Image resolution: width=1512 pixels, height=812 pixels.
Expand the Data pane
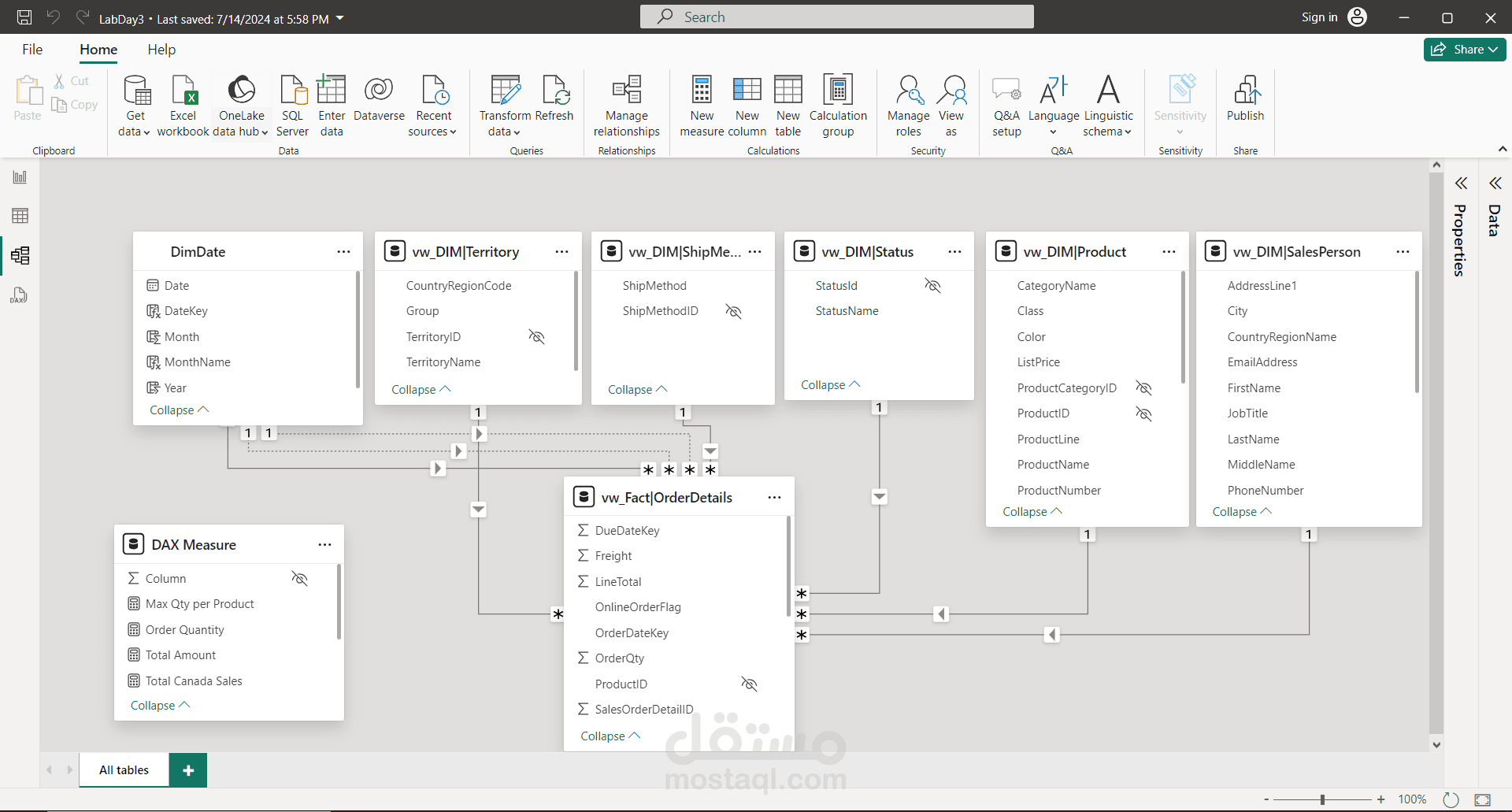[1495, 184]
